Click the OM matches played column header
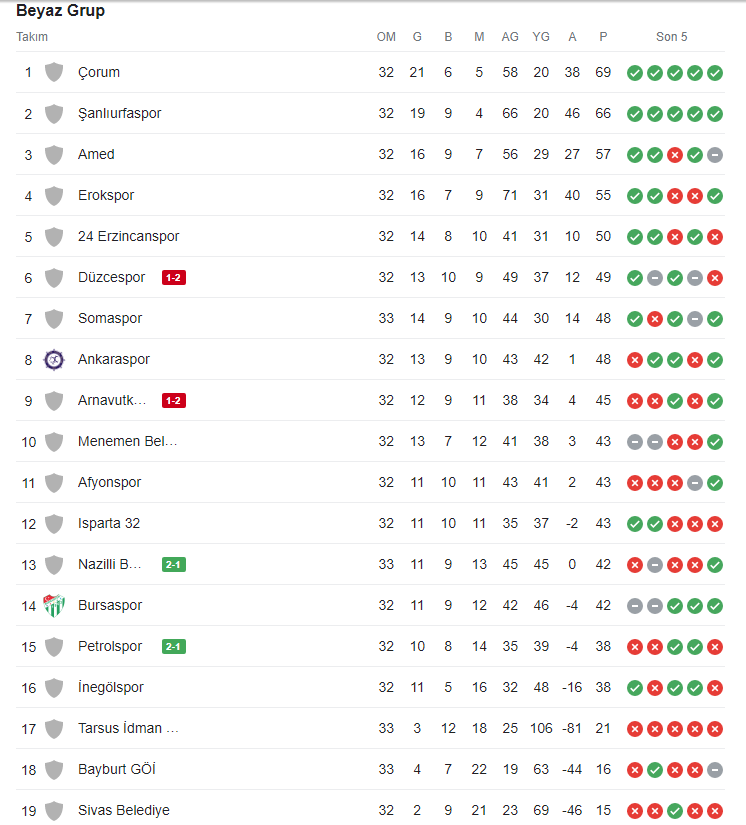 pos(386,37)
